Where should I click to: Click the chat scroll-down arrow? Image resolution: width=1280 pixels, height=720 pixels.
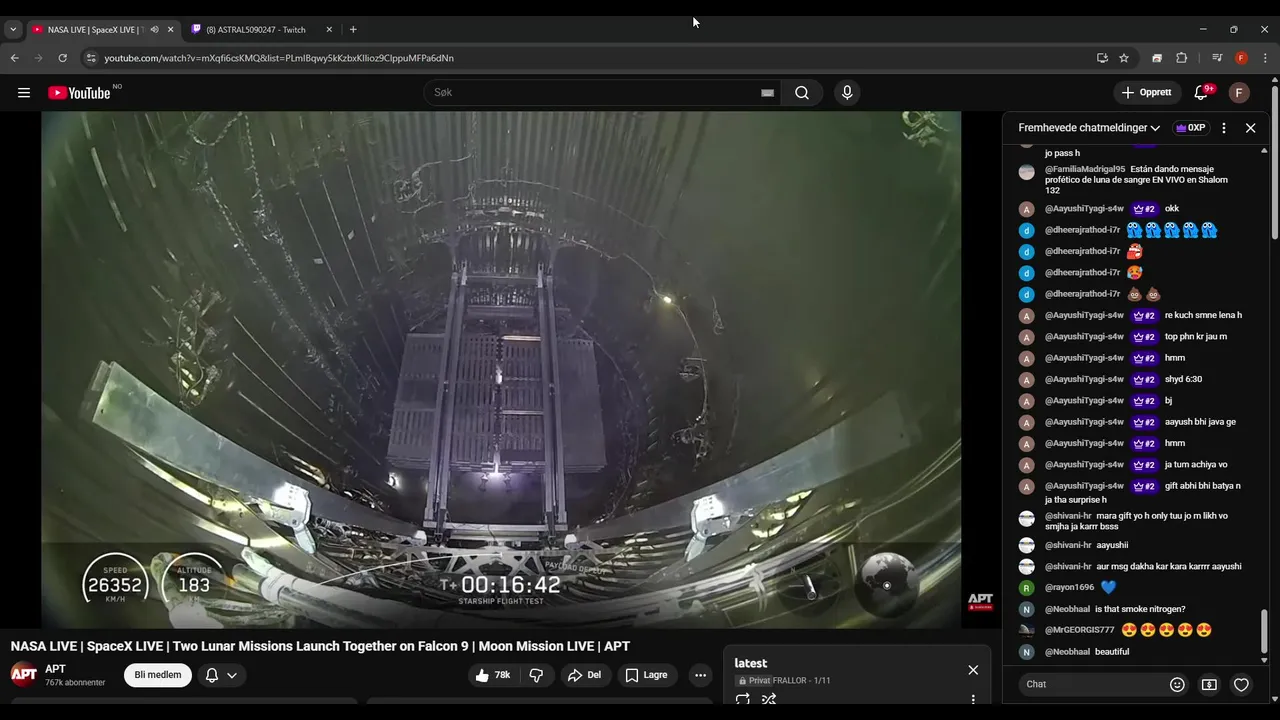pyautogui.click(x=1264, y=659)
